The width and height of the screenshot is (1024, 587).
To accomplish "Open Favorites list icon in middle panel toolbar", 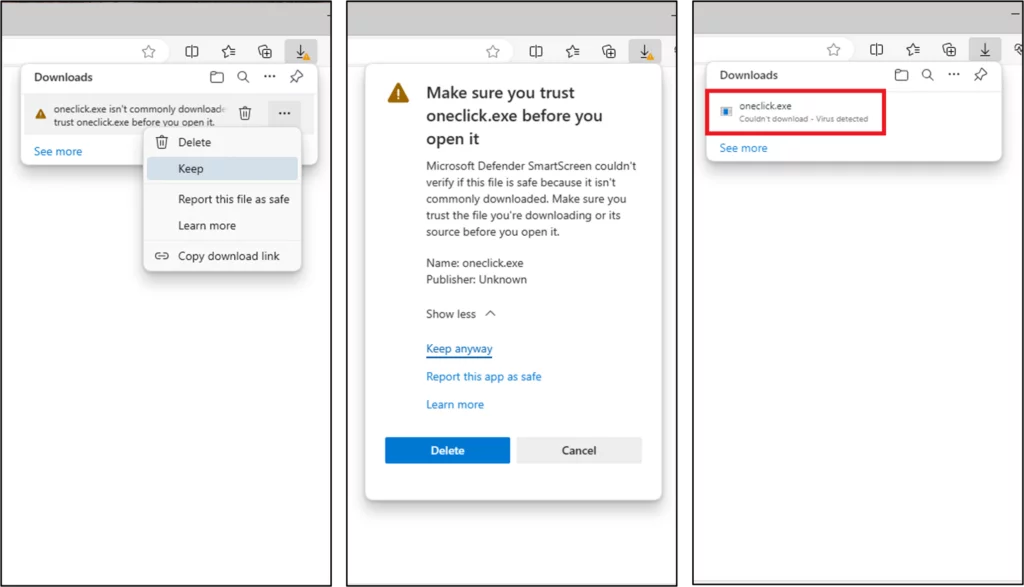I will coord(572,52).
